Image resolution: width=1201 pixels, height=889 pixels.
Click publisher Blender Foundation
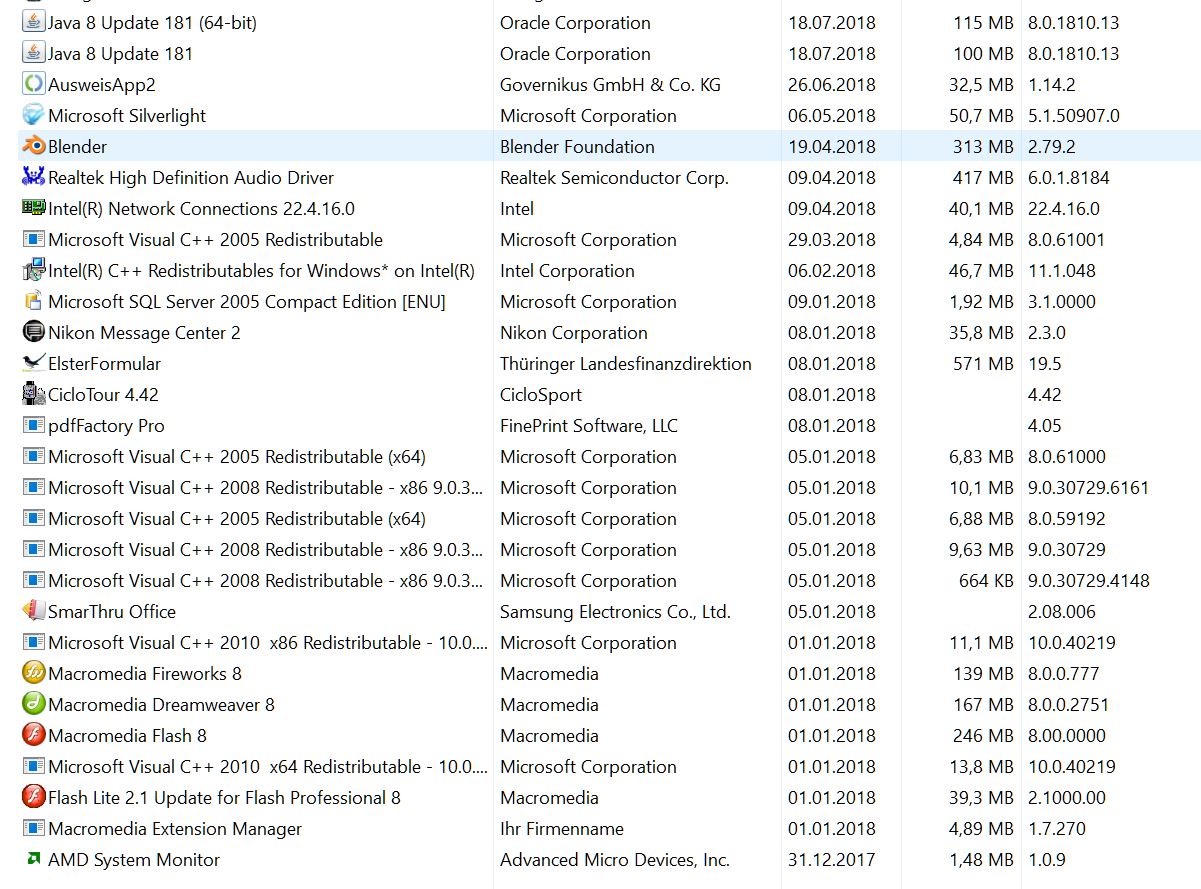click(577, 146)
